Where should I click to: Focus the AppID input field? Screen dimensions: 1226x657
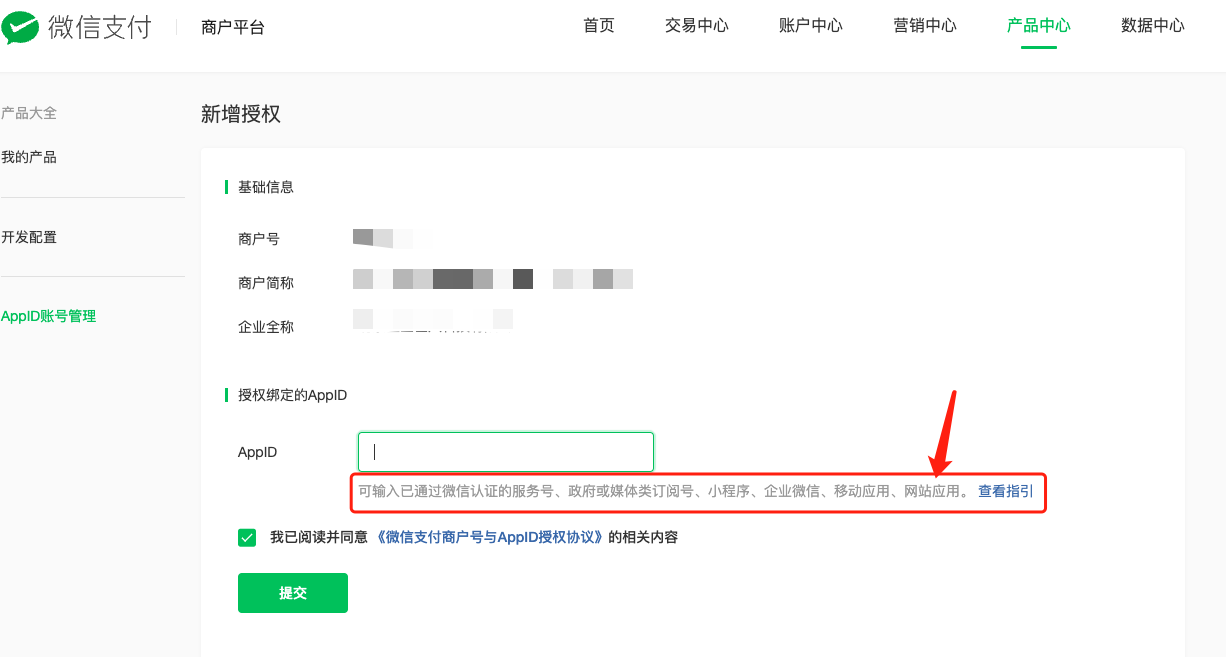coord(506,452)
